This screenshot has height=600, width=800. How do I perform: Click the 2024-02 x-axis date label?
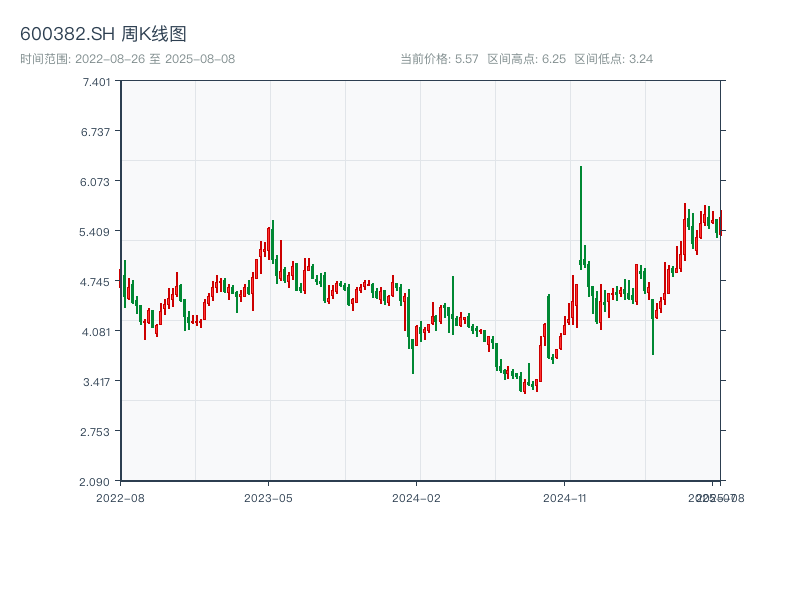(417, 497)
